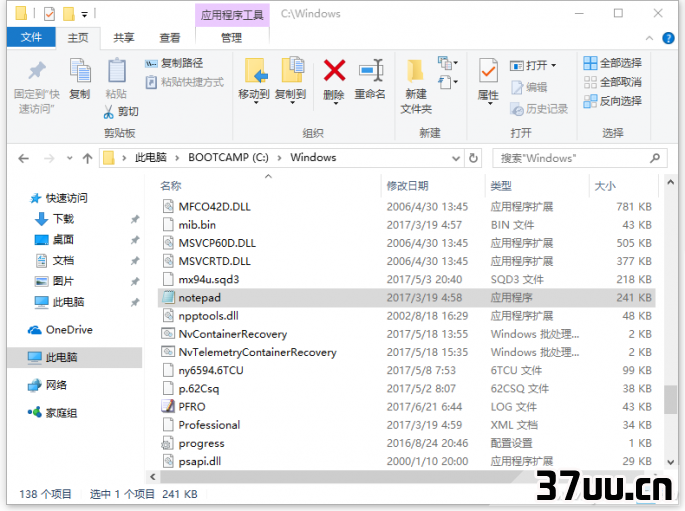Collapse the ribbon with the chevron
This screenshot has width=685, height=511.
click(650, 38)
